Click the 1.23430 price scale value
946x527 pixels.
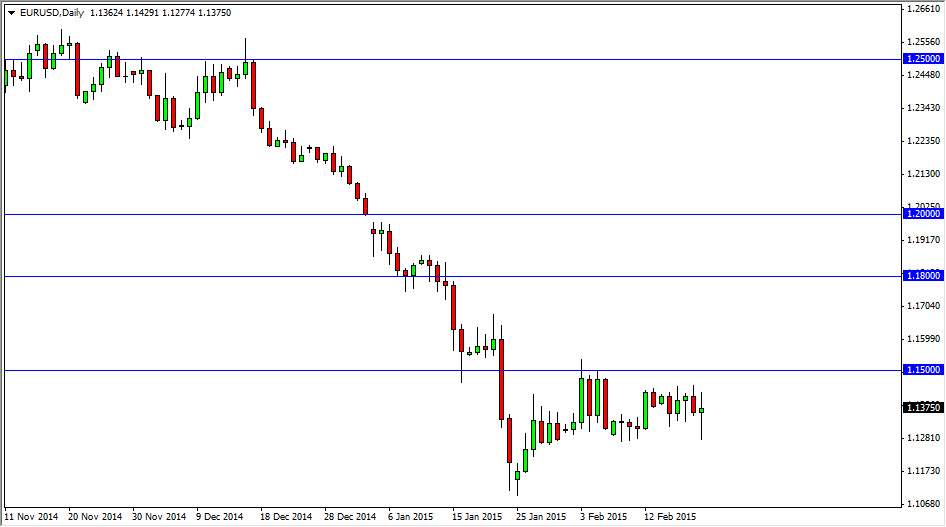tap(924, 108)
